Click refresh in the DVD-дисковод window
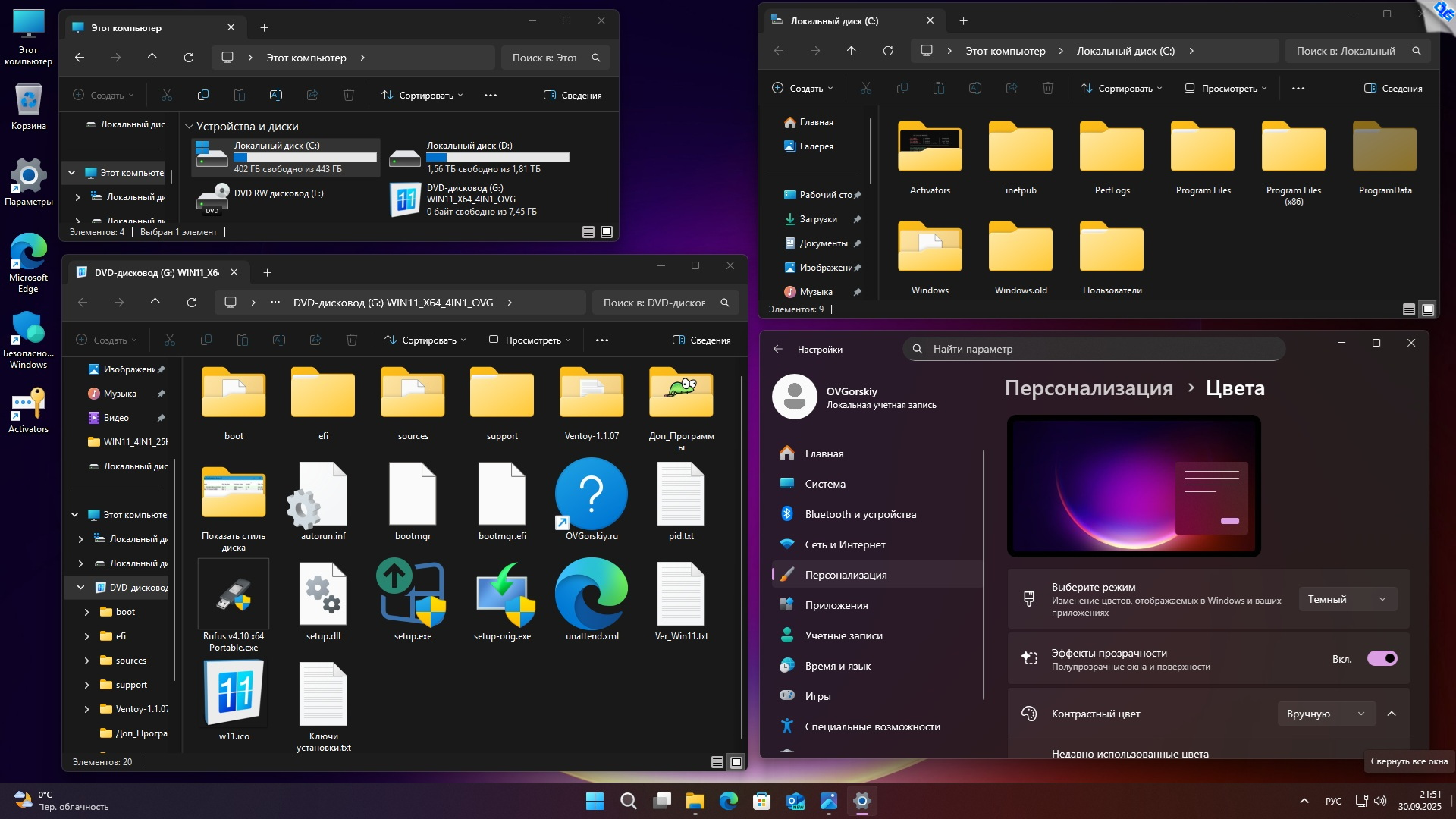 192,303
